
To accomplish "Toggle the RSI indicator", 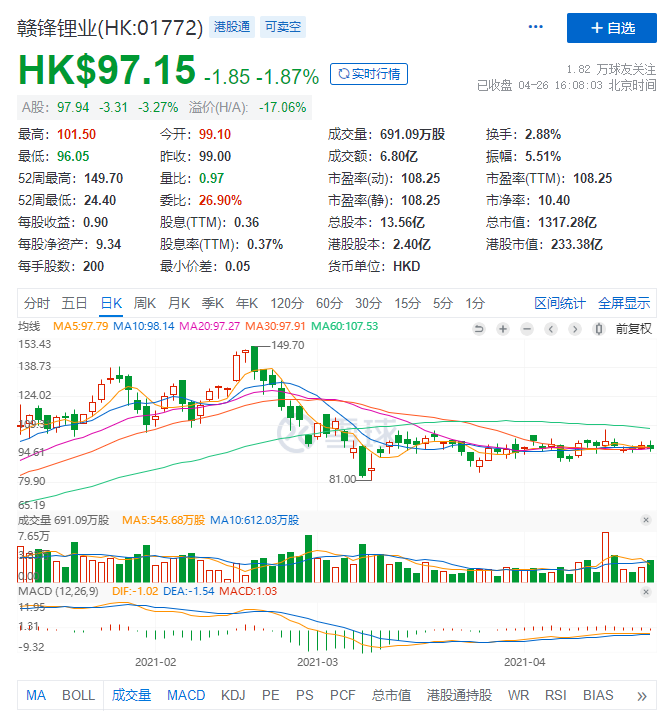I will (x=555, y=696).
